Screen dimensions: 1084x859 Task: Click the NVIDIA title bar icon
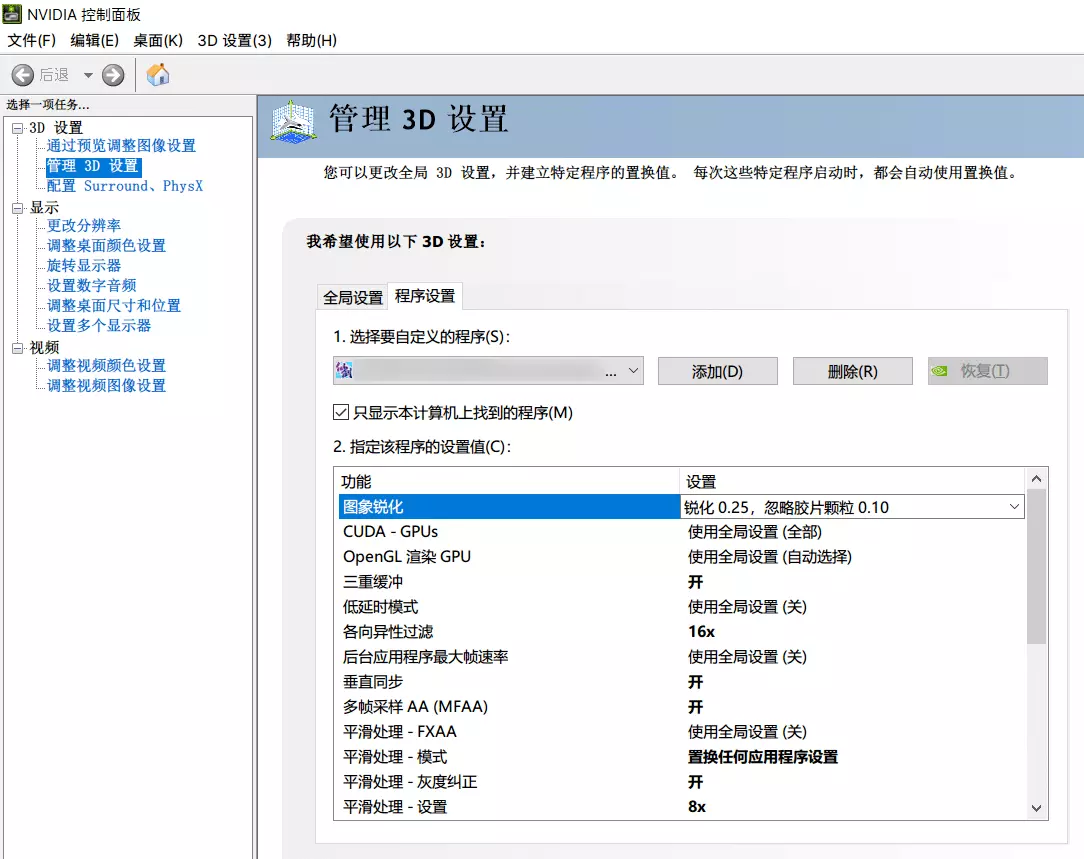pyautogui.click(x=12, y=14)
